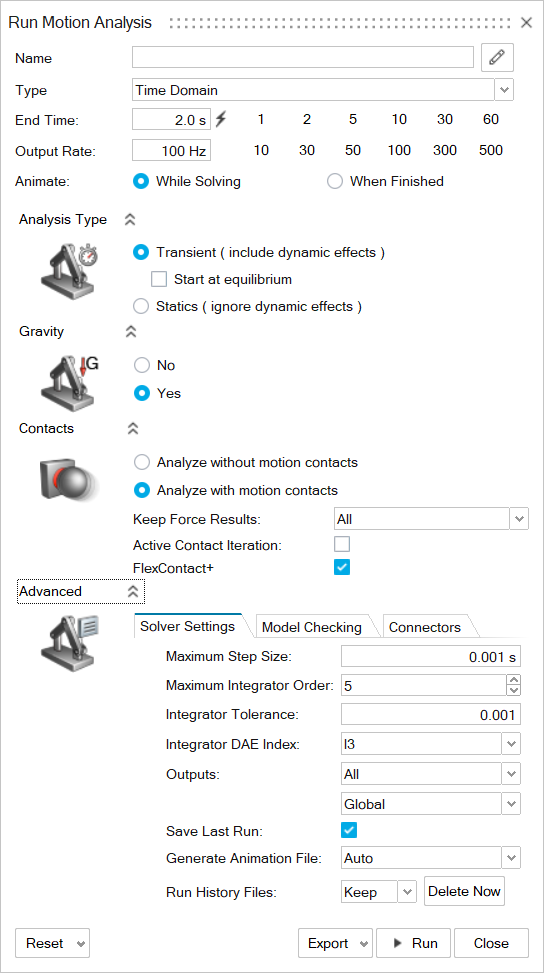Viewport: 544px width, 973px height.
Task: Select Statics ignore dynamic effects option
Action: point(142,307)
